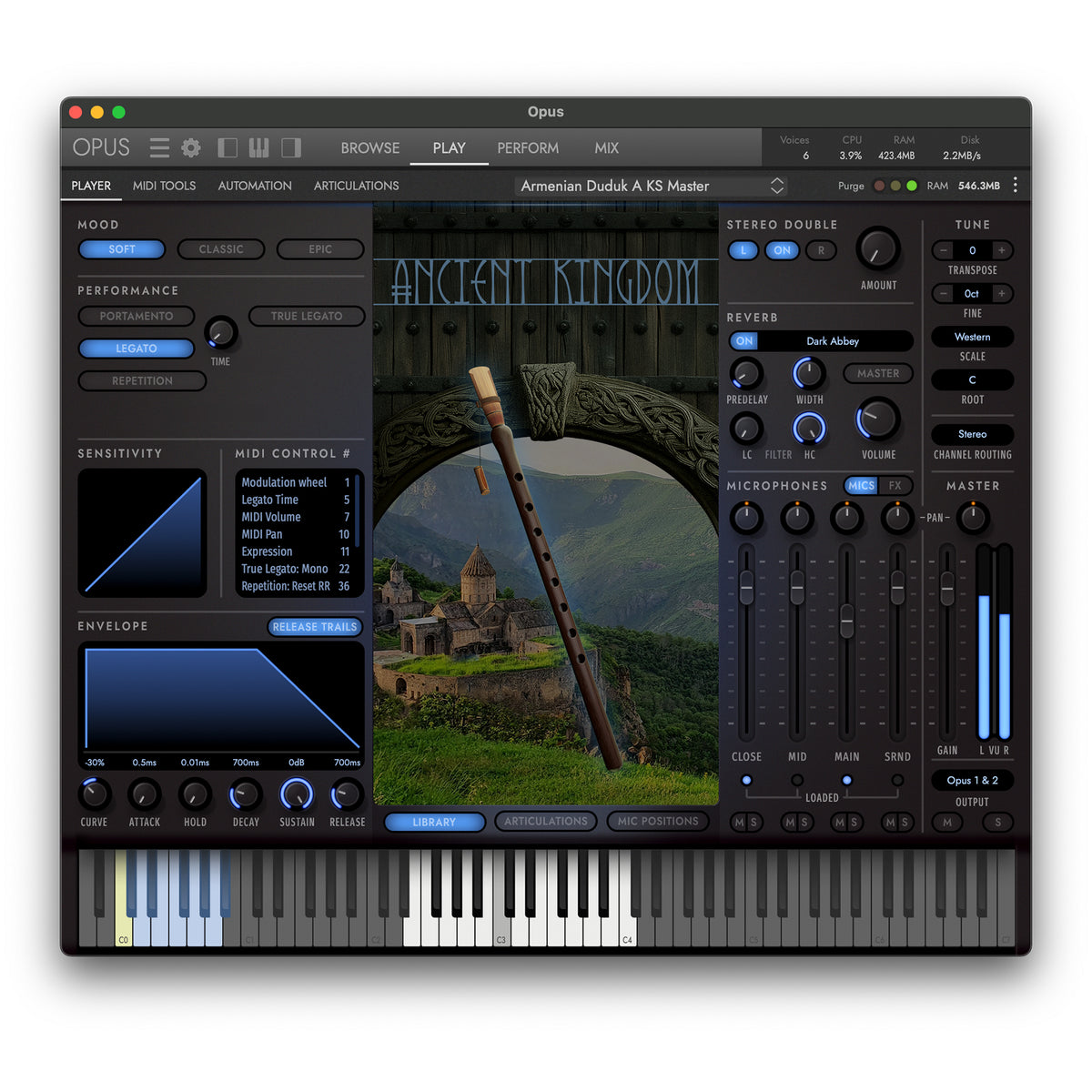The height and width of the screenshot is (1092, 1092).
Task: Increase Fine tune with the plus button
Action: [1002, 293]
